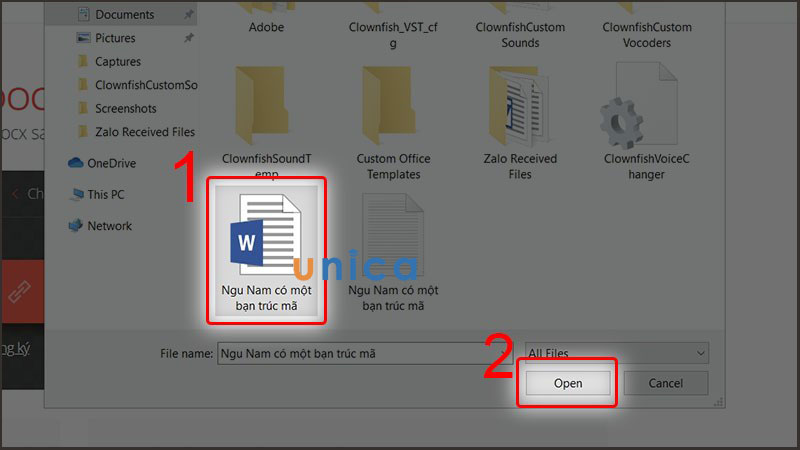Open the Adobe folder
Screen dimensions: 800x450
click(266, 20)
